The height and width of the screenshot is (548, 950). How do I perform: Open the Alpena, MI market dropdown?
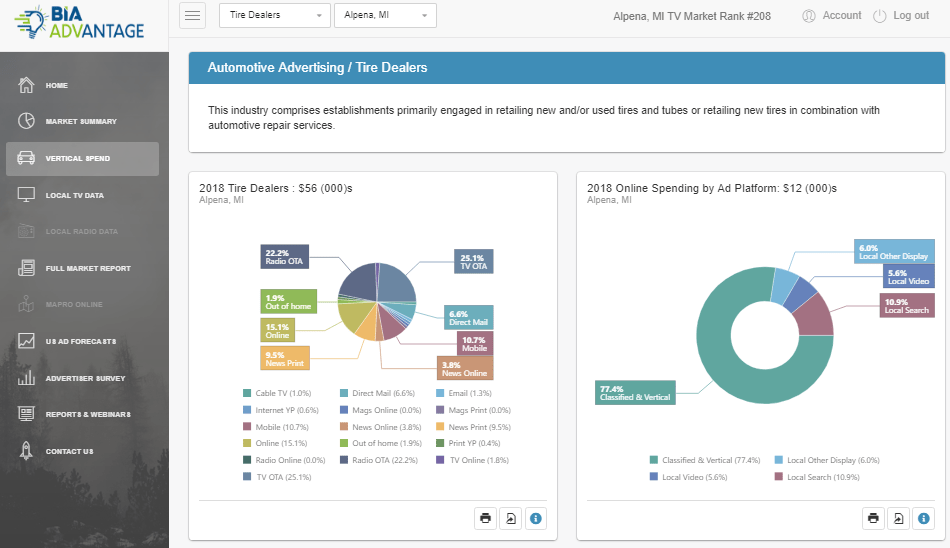(x=385, y=15)
